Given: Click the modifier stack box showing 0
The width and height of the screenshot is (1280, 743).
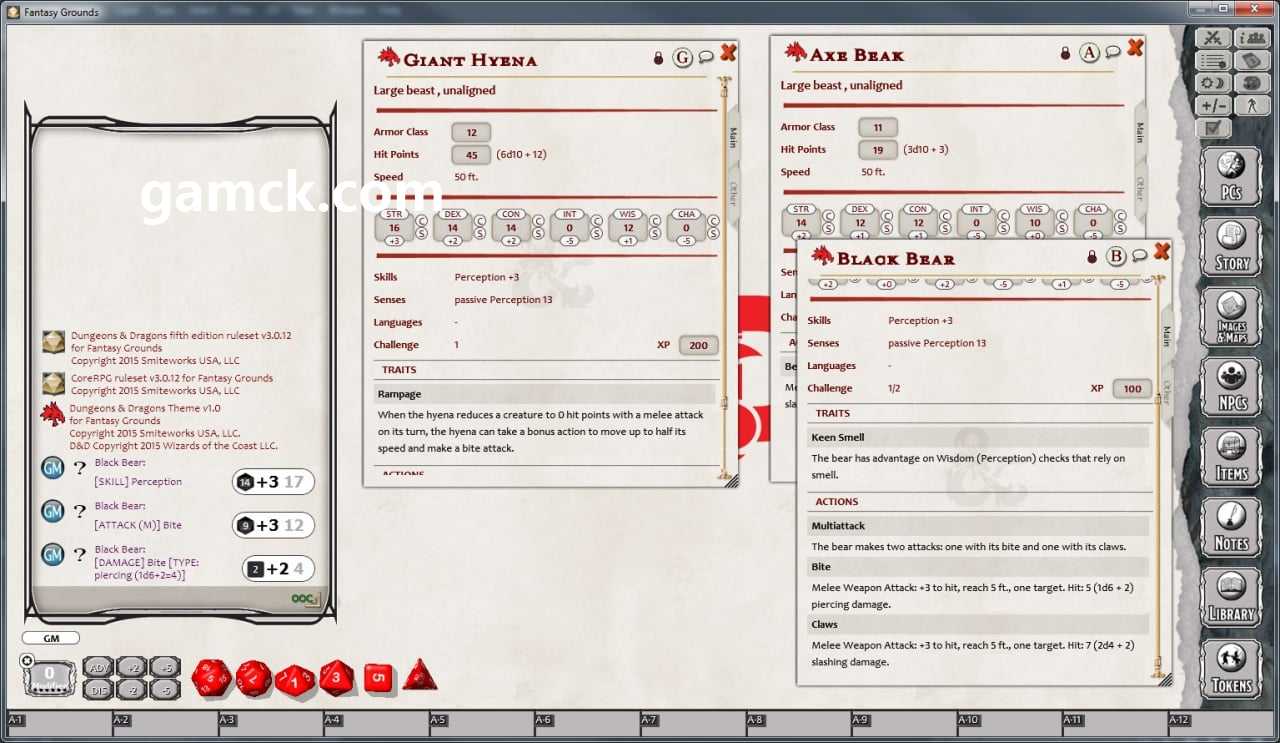Looking at the screenshot, I should 49,677.
